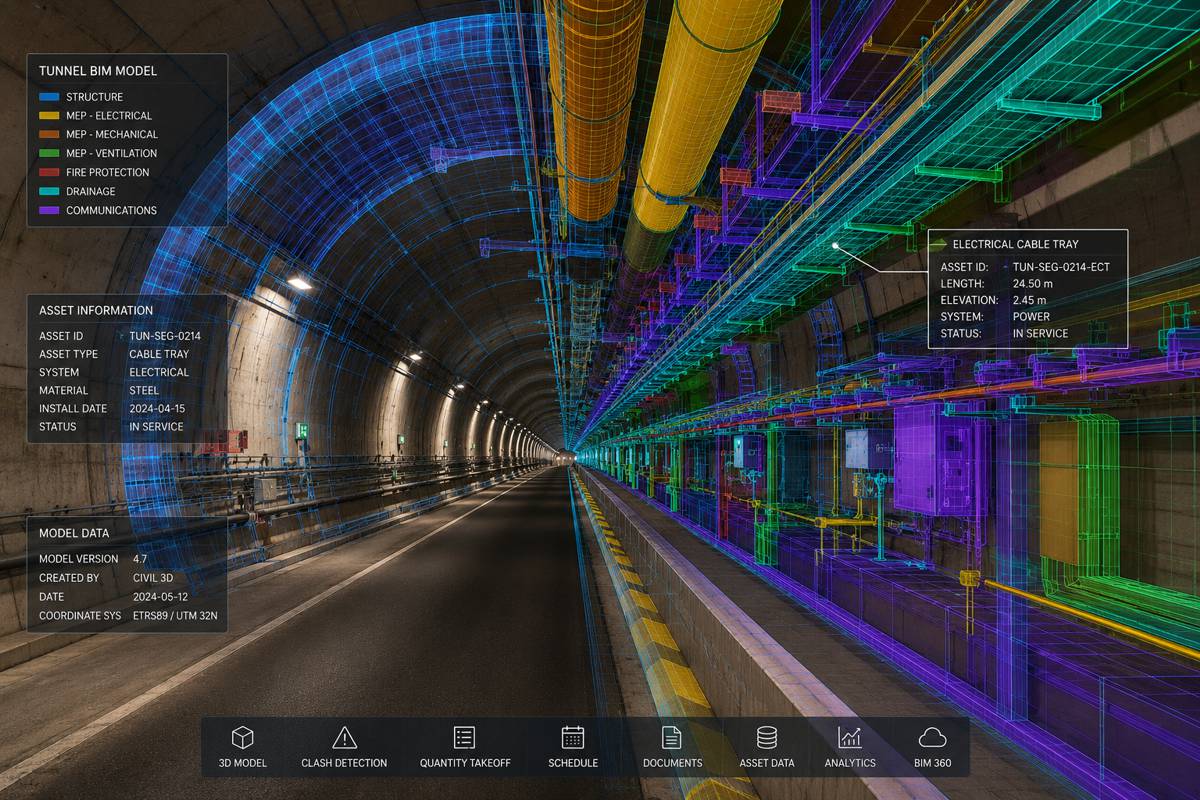Click the TUNNEL BIM MODEL panel title
The width and height of the screenshot is (1200, 800).
click(98, 71)
